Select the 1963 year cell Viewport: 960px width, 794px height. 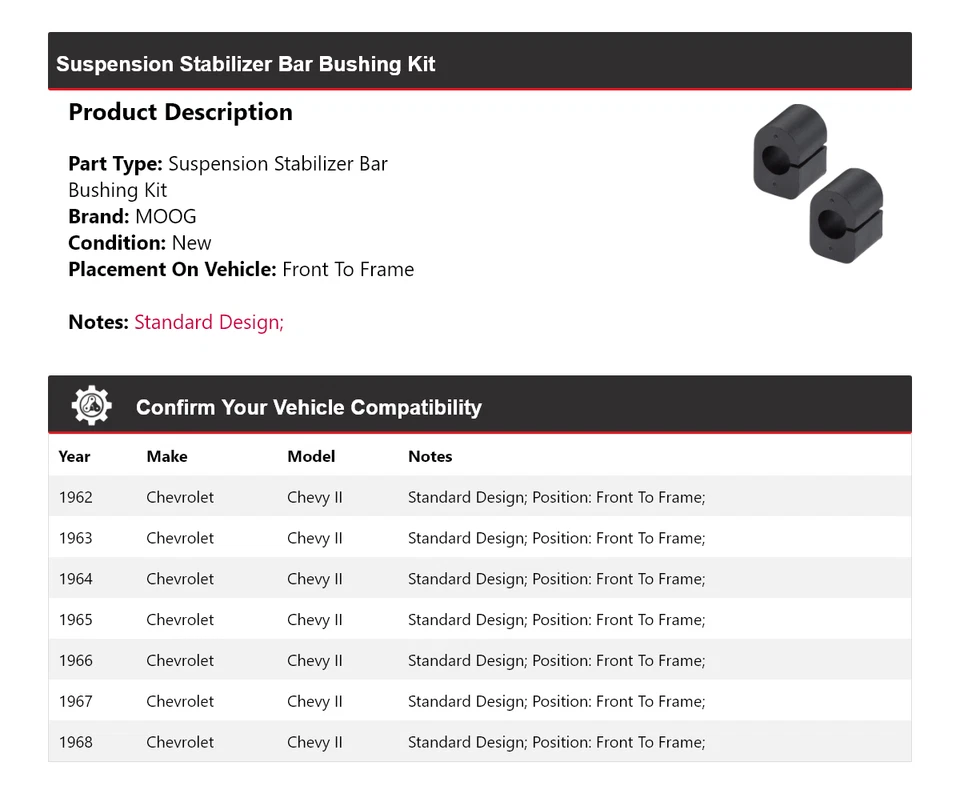[75, 538]
